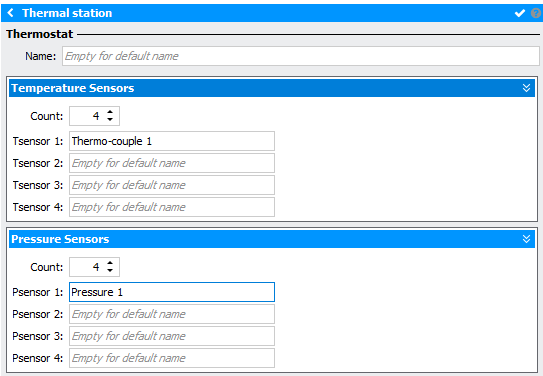Image resolution: width=543 pixels, height=376 pixels.
Task: Focus the Psensor 3 name field
Action: (x=172, y=336)
